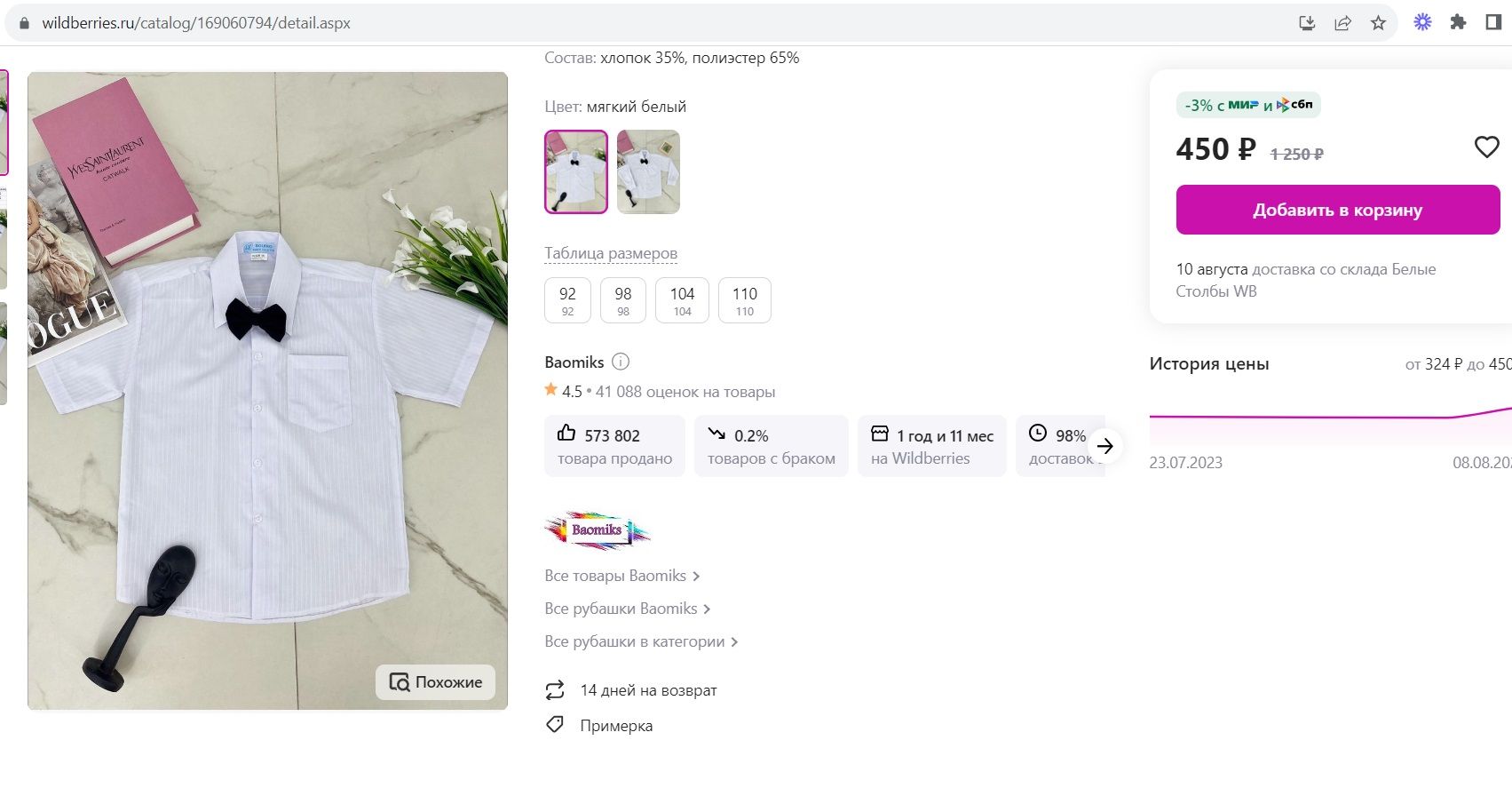1512x796 pixels.
Task: Bookmark this page with the star icon
Action: 1378,23
